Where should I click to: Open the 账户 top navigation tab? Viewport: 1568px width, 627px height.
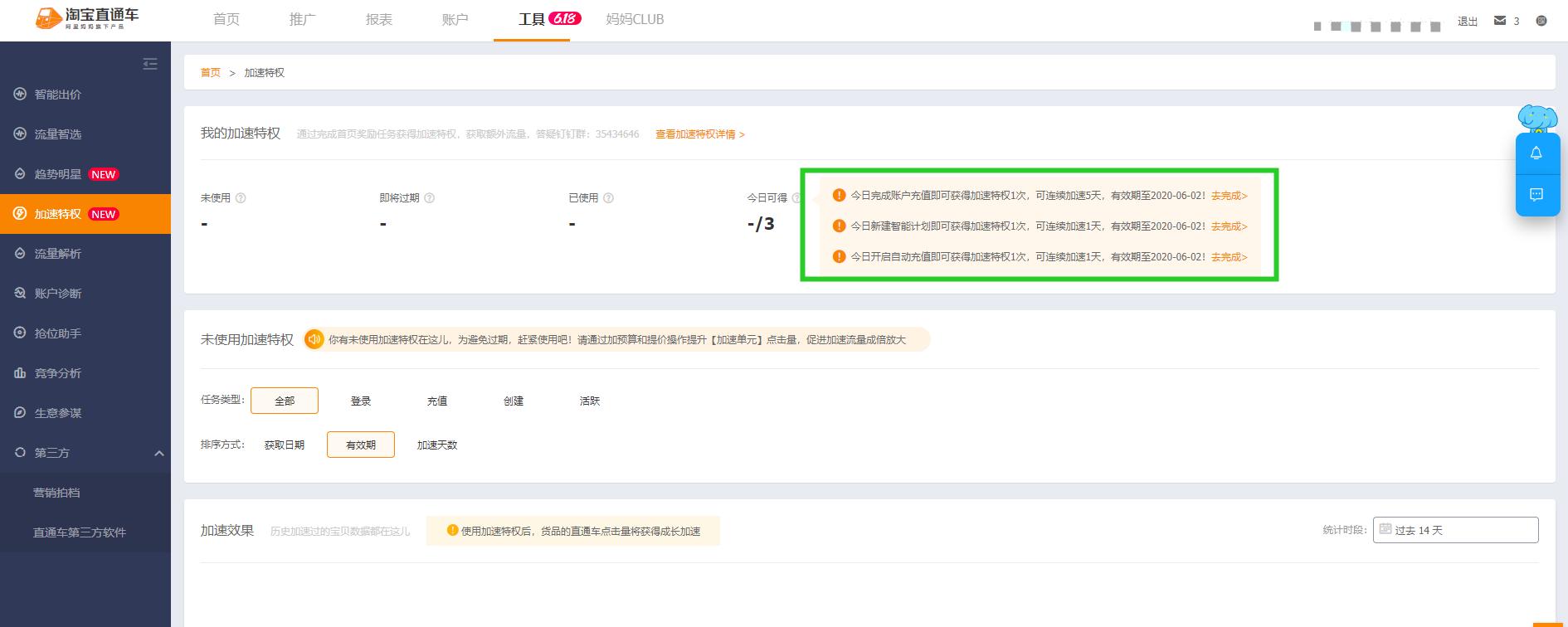coord(455,19)
